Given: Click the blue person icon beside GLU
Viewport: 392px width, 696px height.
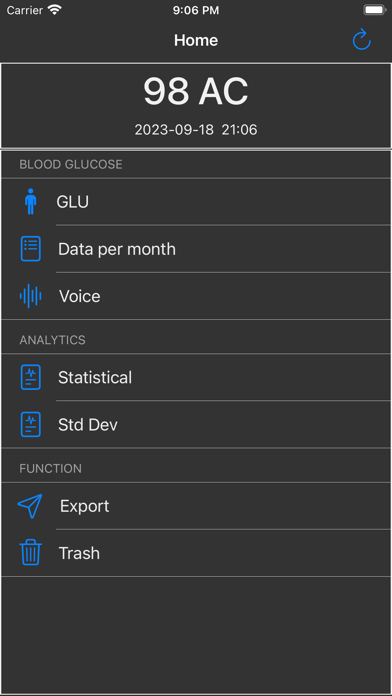Looking at the screenshot, I should point(31,202).
